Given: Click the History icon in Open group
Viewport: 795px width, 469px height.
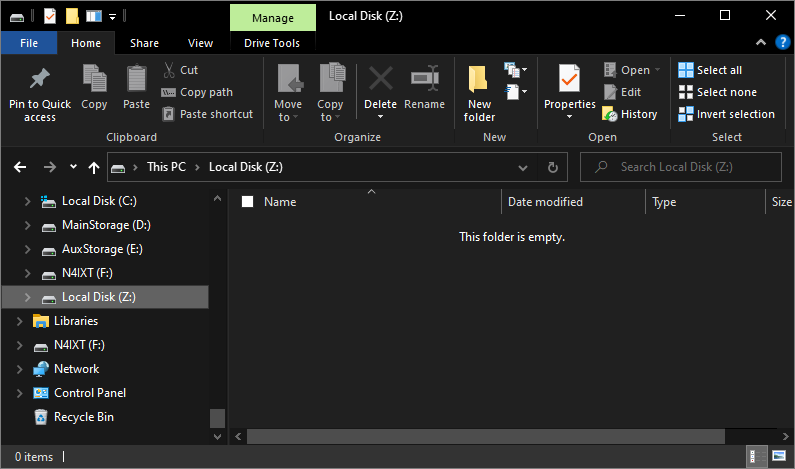Looking at the screenshot, I should click(x=610, y=114).
